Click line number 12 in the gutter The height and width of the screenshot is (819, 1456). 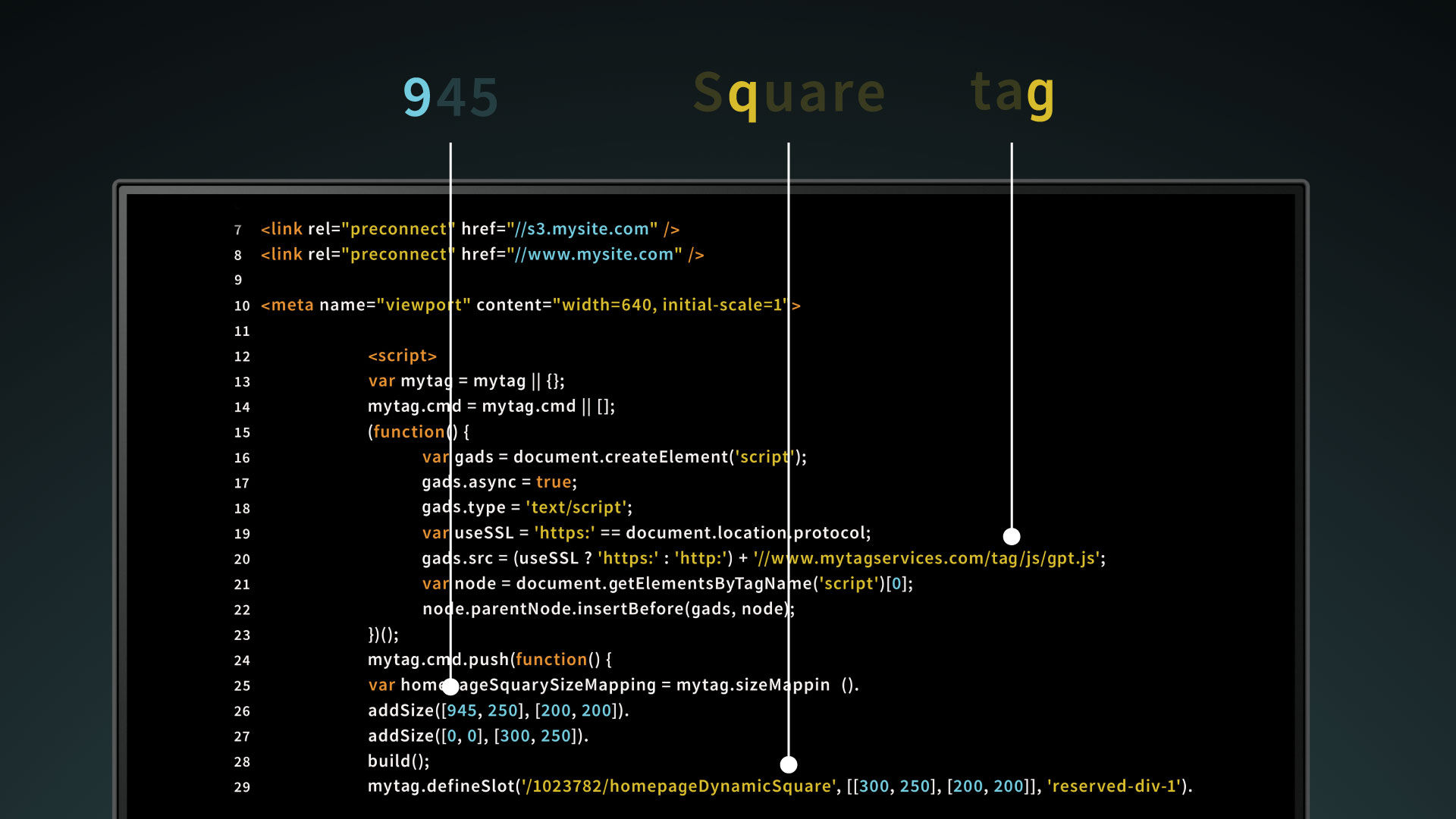[x=242, y=357]
